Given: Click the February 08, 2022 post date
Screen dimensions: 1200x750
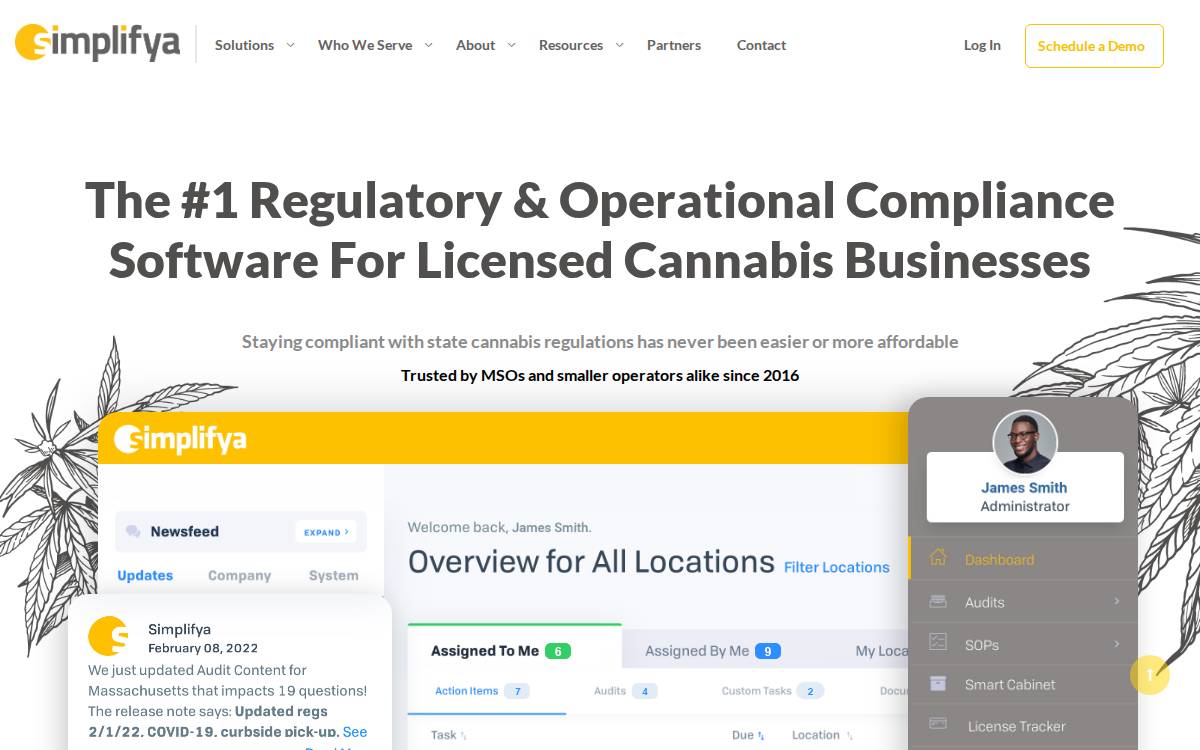Looking at the screenshot, I should click(203, 648).
